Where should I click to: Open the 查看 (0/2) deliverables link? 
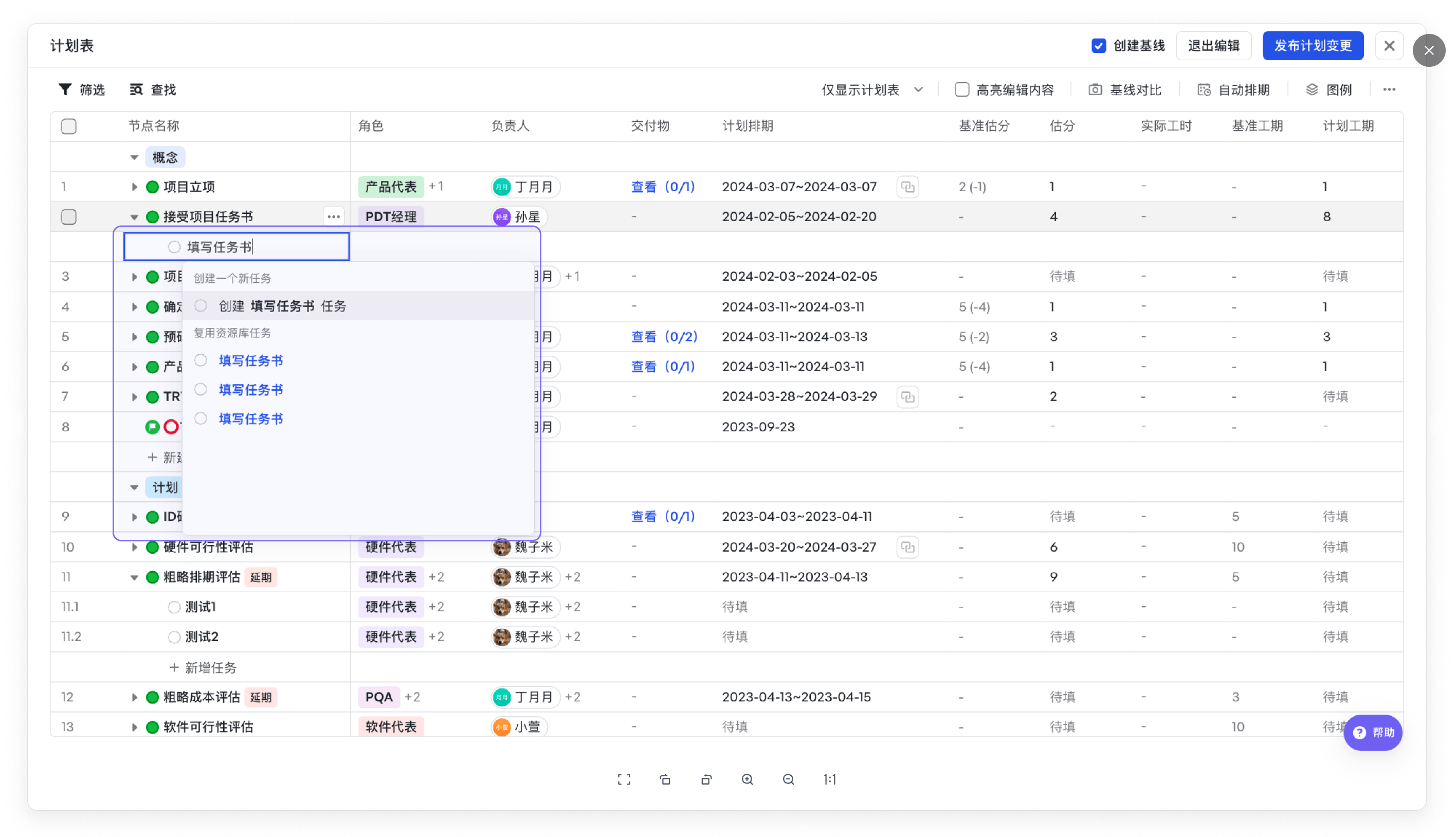(664, 337)
